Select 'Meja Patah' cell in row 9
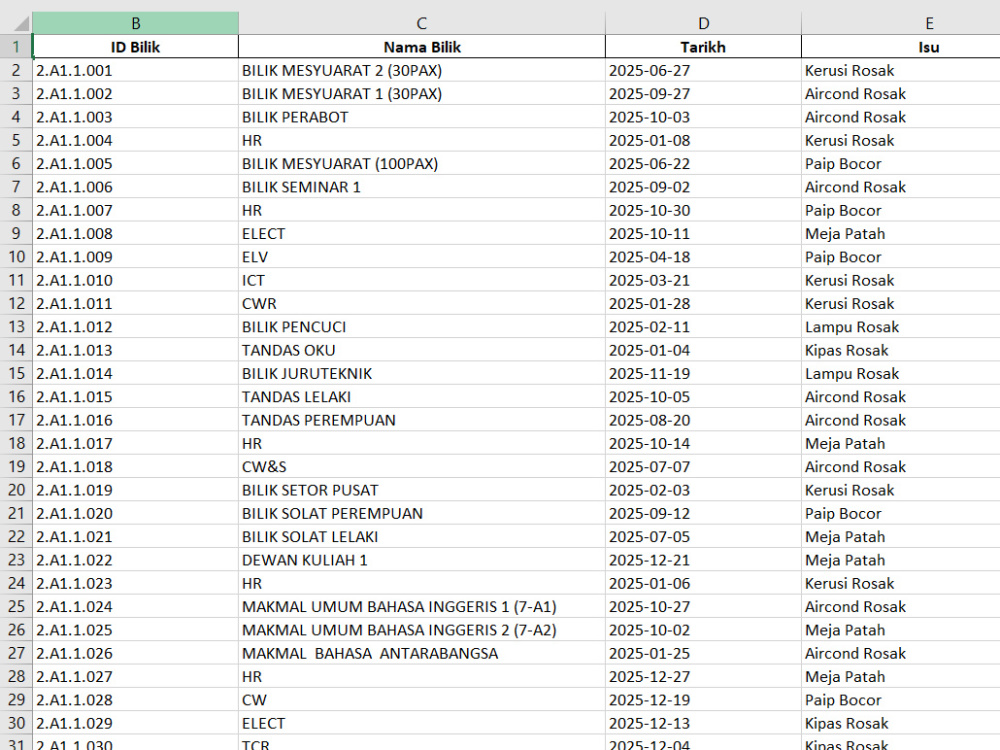Screen dimensions: 1000x750 click(901, 233)
